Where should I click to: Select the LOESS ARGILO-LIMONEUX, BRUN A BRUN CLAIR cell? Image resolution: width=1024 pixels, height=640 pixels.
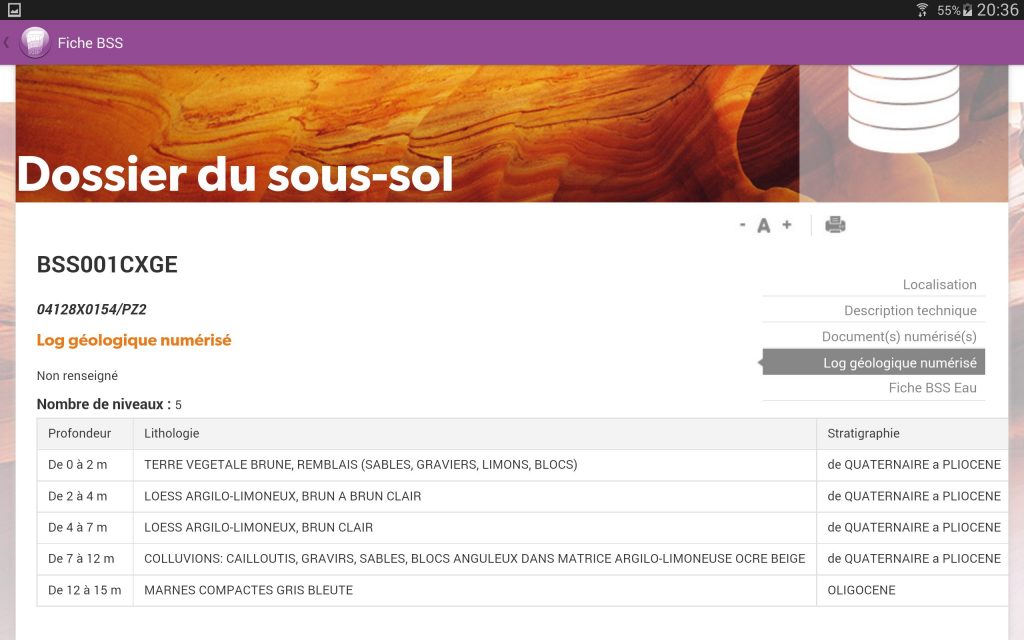(475, 496)
